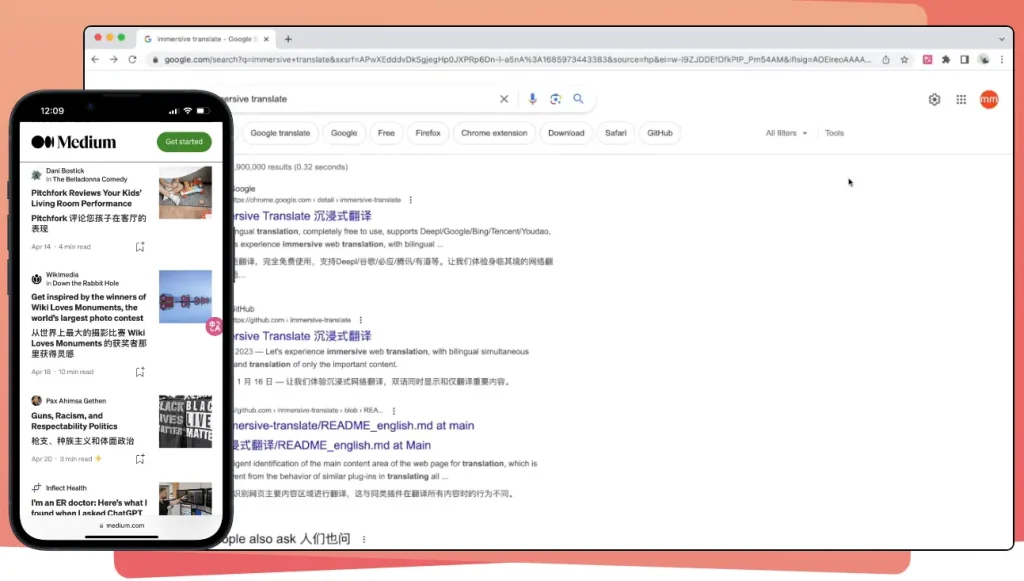Open the Chrome profile avatar in toolbar
Image resolution: width=1024 pixels, height=581 pixels.
984,59
